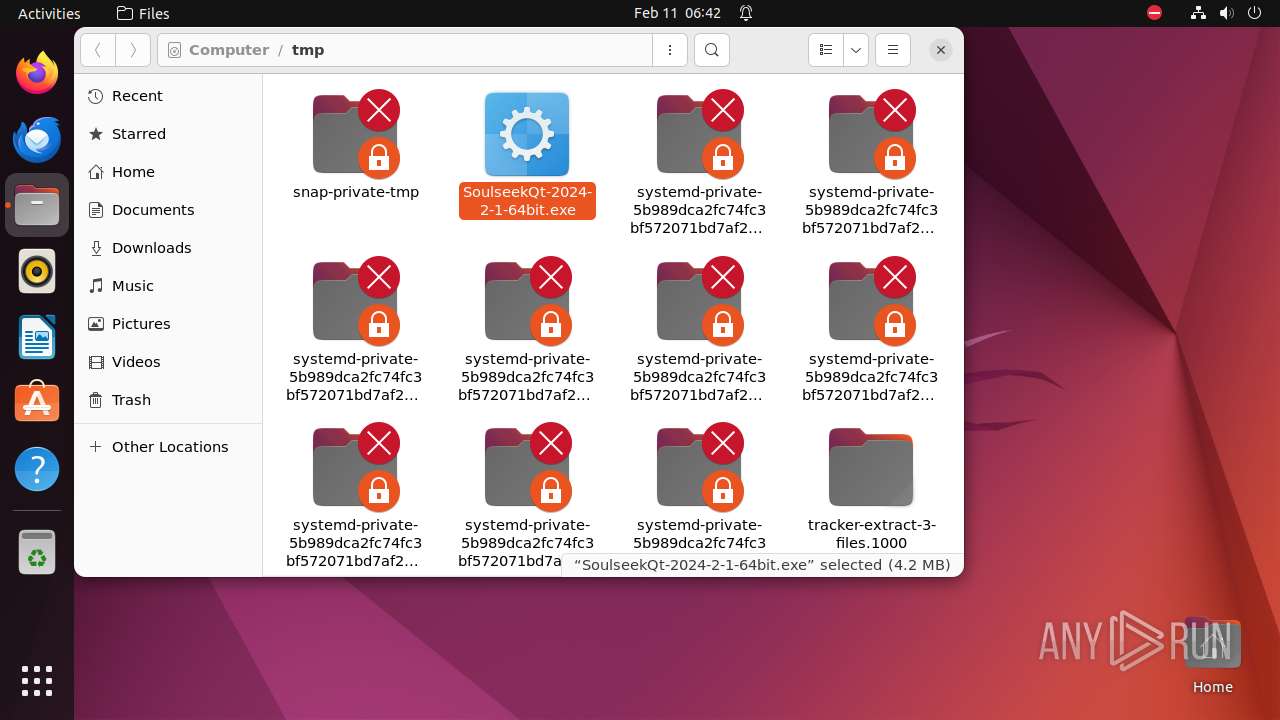Click the volume tray icon

click(1227, 13)
